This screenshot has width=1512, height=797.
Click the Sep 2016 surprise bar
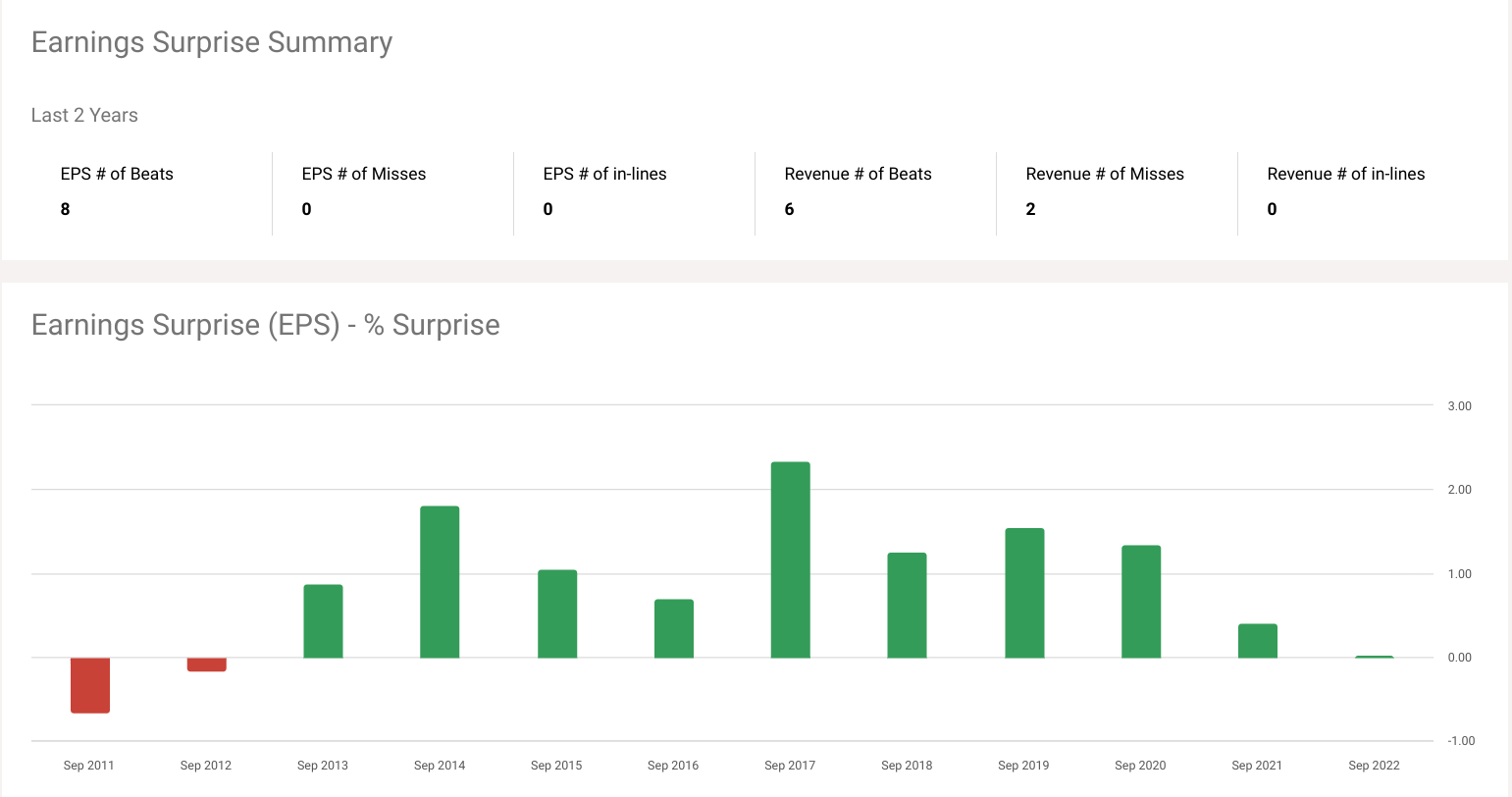coord(674,628)
